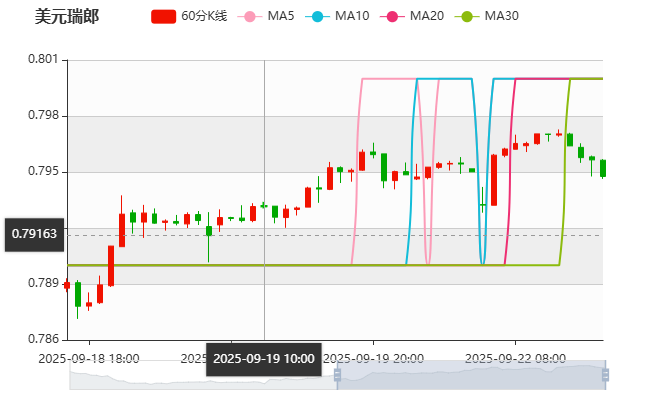670x400 pixels.
Task: Click the left handle of the zoom slider
Action: (337, 375)
